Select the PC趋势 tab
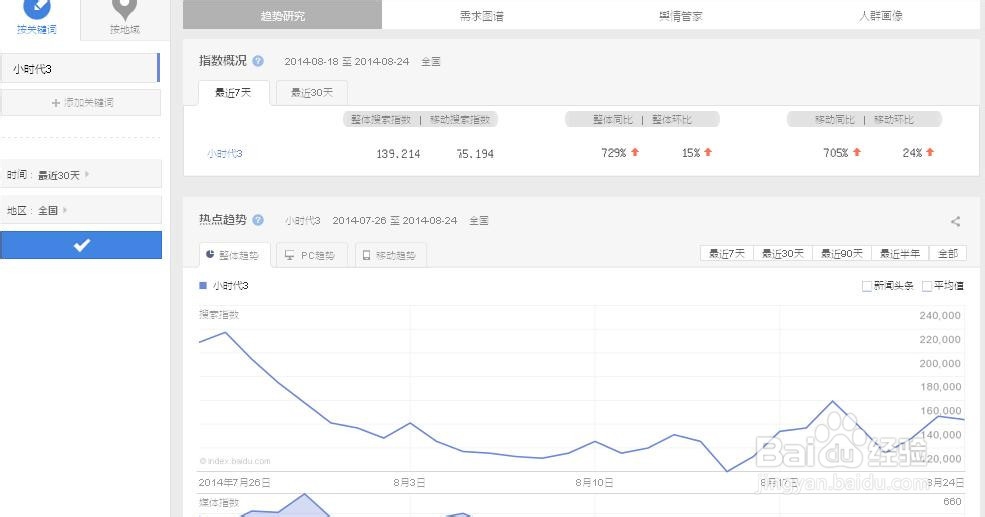The height and width of the screenshot is (517, 985). click(x=312, y=255)
